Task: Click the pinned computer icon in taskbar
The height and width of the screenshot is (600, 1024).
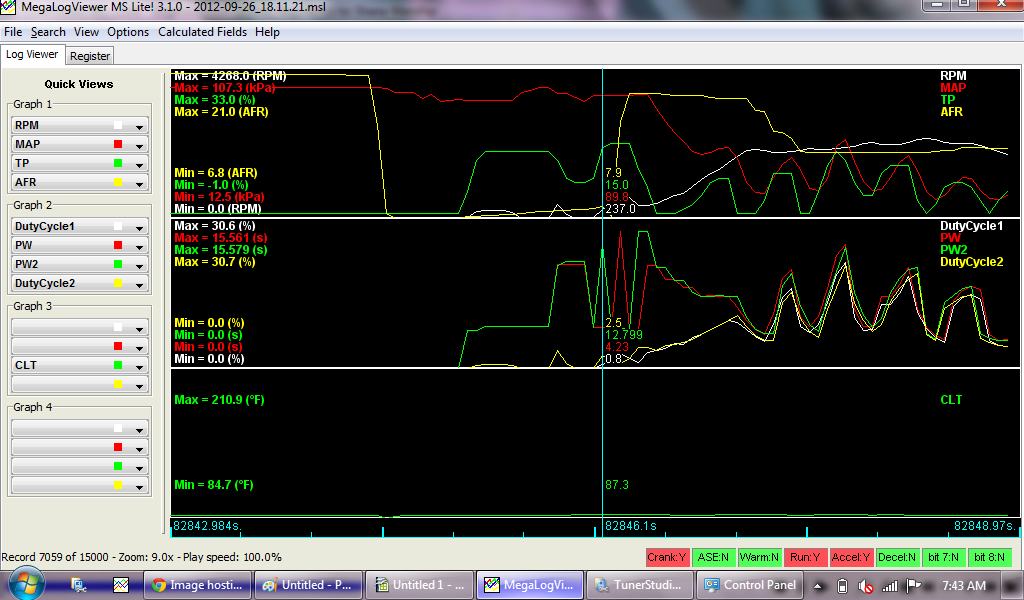Action: [79, 585]
